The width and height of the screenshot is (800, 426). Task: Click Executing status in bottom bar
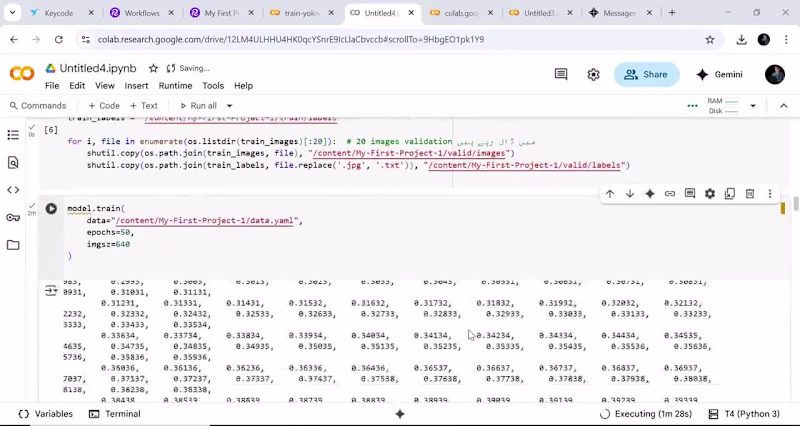tap(646, 414)
